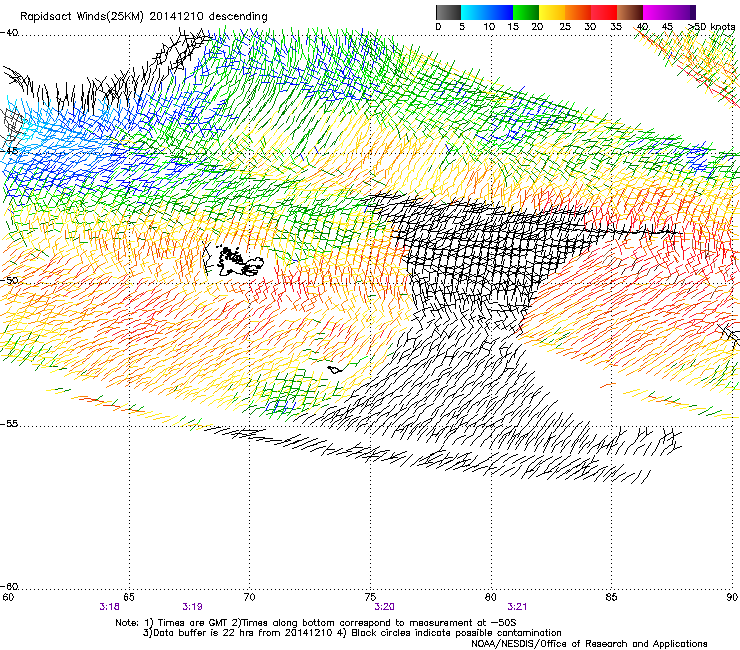
Task: Click the purple time marker '3:19'
Action: [193, 607]
